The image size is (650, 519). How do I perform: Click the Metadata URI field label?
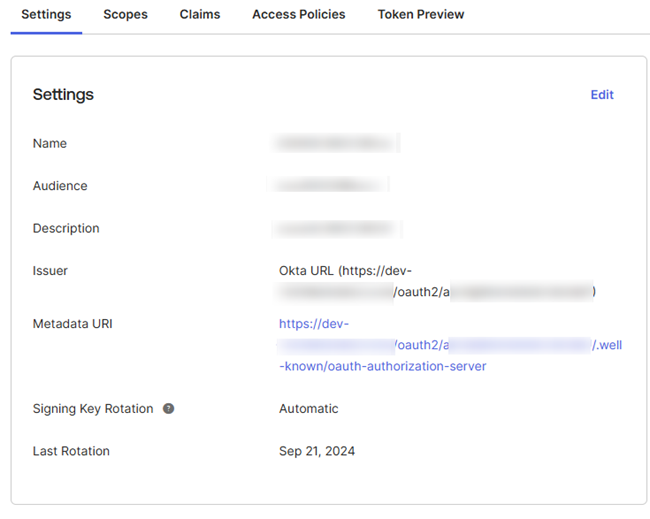point(72,324)
